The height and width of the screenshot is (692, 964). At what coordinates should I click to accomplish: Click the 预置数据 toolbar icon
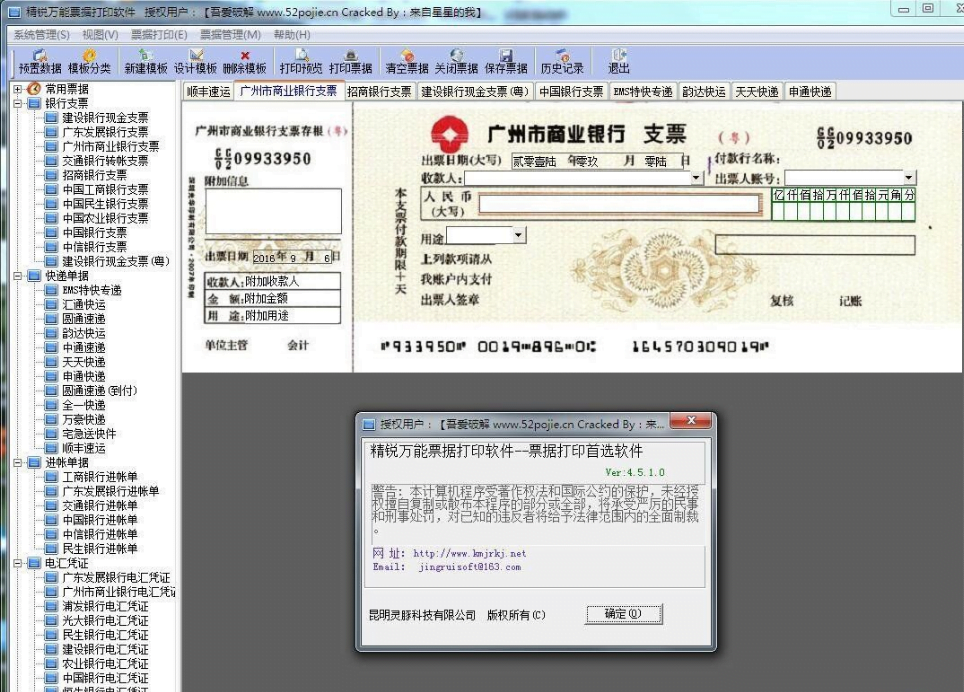40,61
